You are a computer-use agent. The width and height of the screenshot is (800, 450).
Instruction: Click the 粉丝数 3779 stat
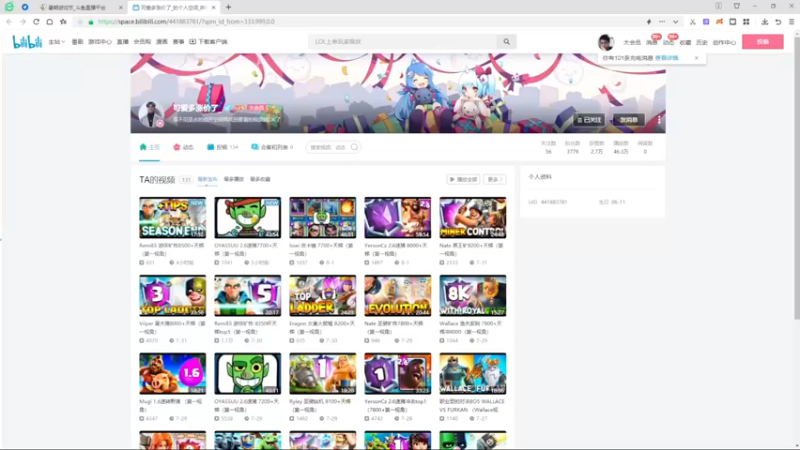pyautogui.click(x=572, y=147)
